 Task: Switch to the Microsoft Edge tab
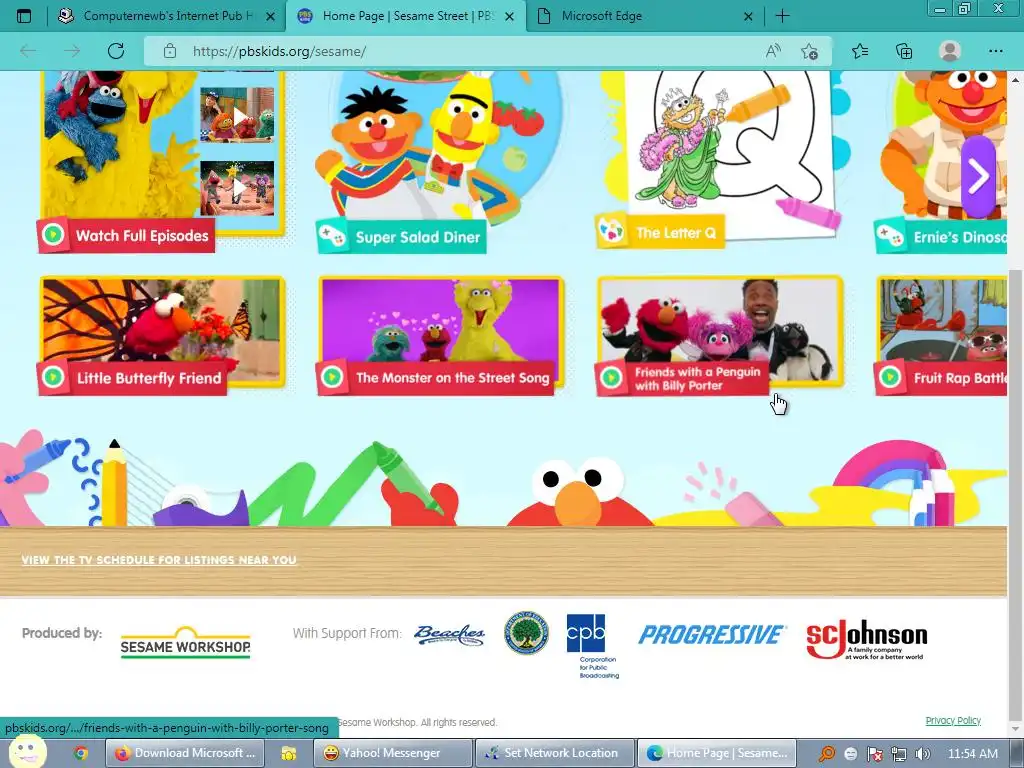pos(643,16)
